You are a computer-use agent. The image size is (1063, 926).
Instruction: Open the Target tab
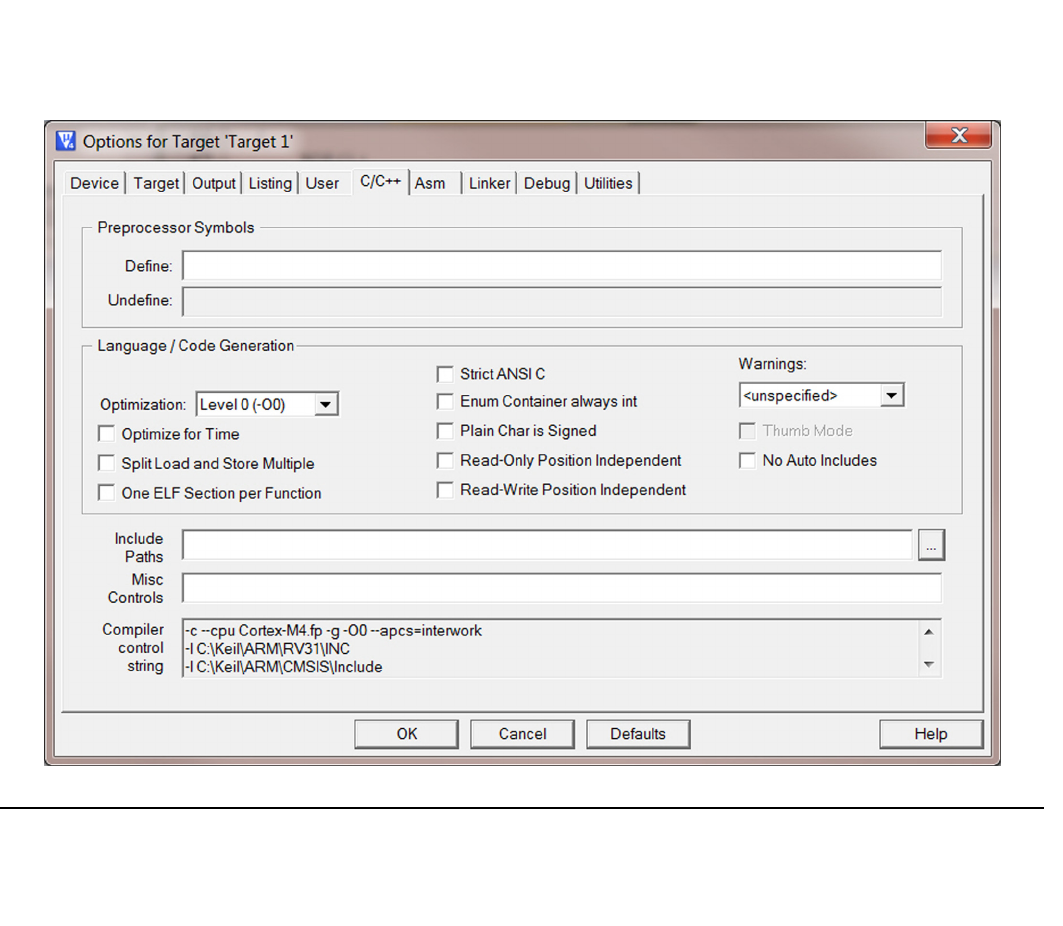click(156, 183)
